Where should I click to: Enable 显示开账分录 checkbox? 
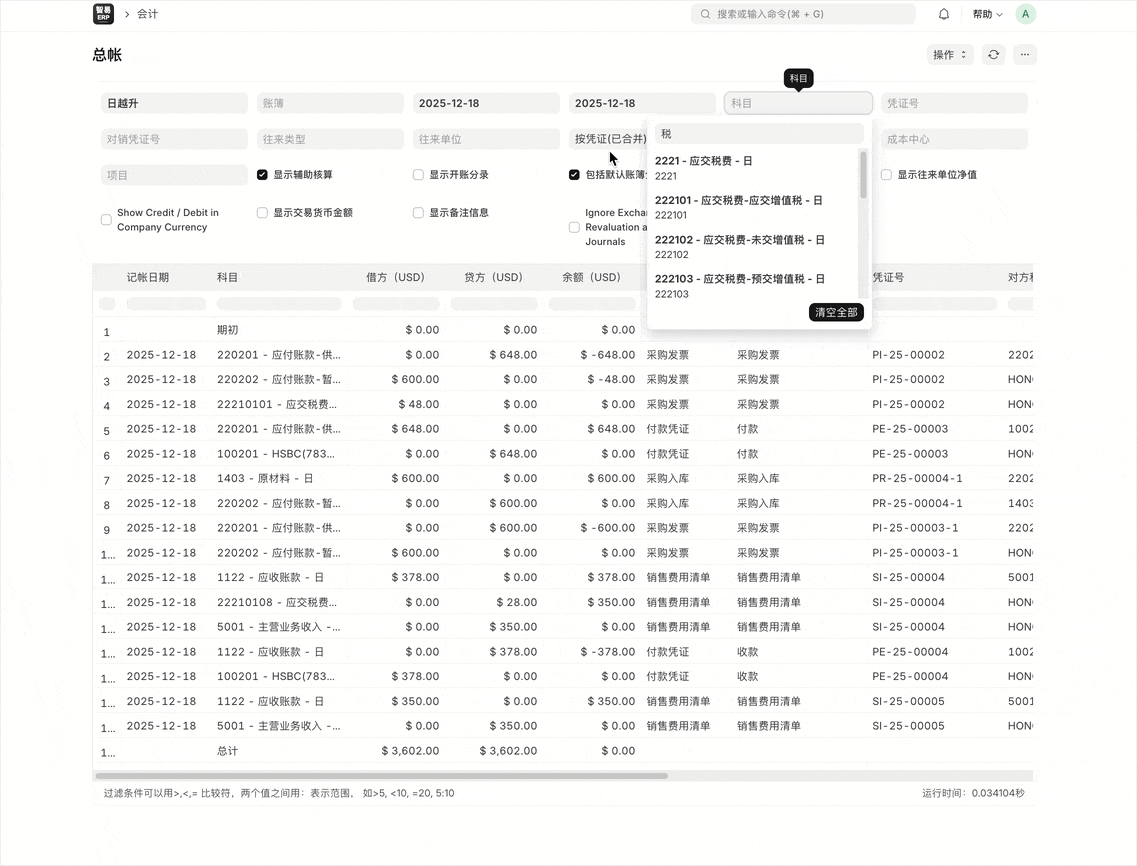tap(418, 175)
